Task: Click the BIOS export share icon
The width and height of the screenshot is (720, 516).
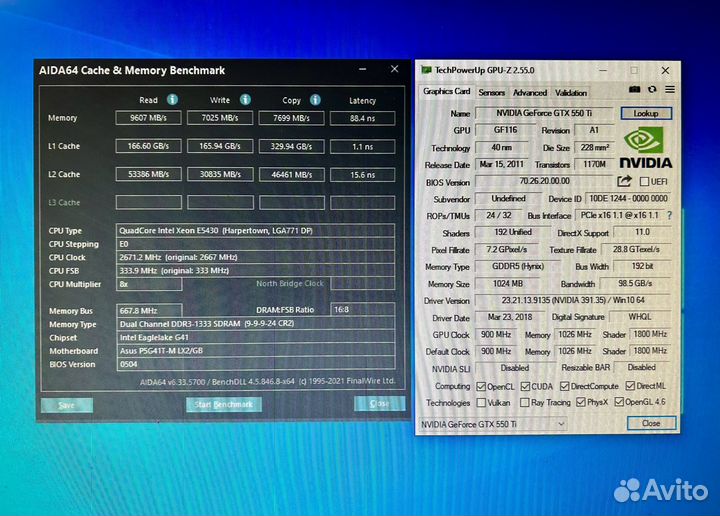Action: tap(624, 181)
